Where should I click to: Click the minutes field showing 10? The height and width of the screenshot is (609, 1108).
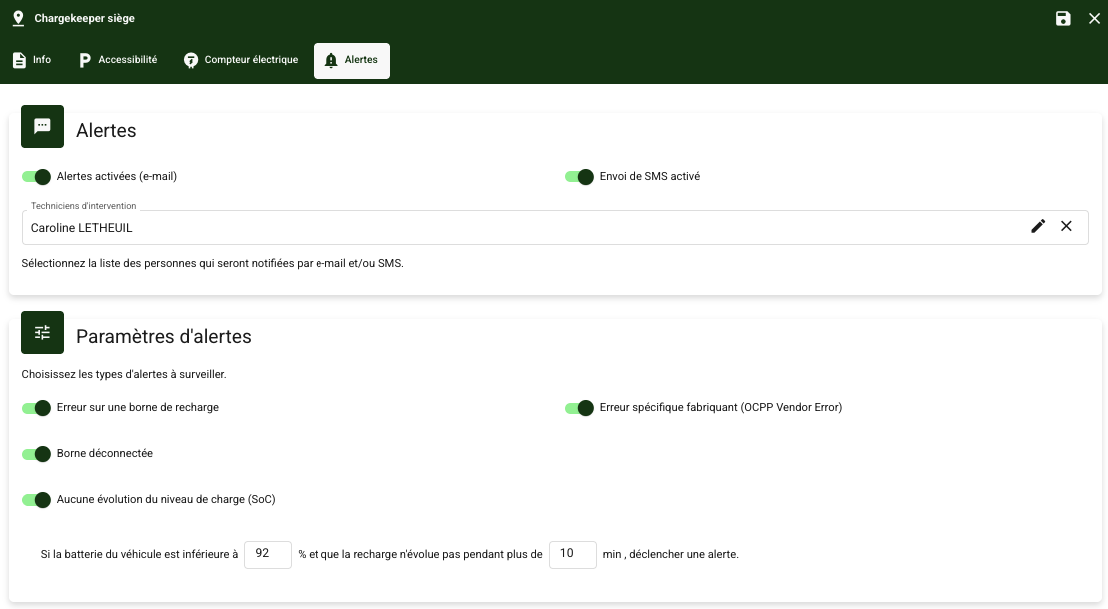572,554
